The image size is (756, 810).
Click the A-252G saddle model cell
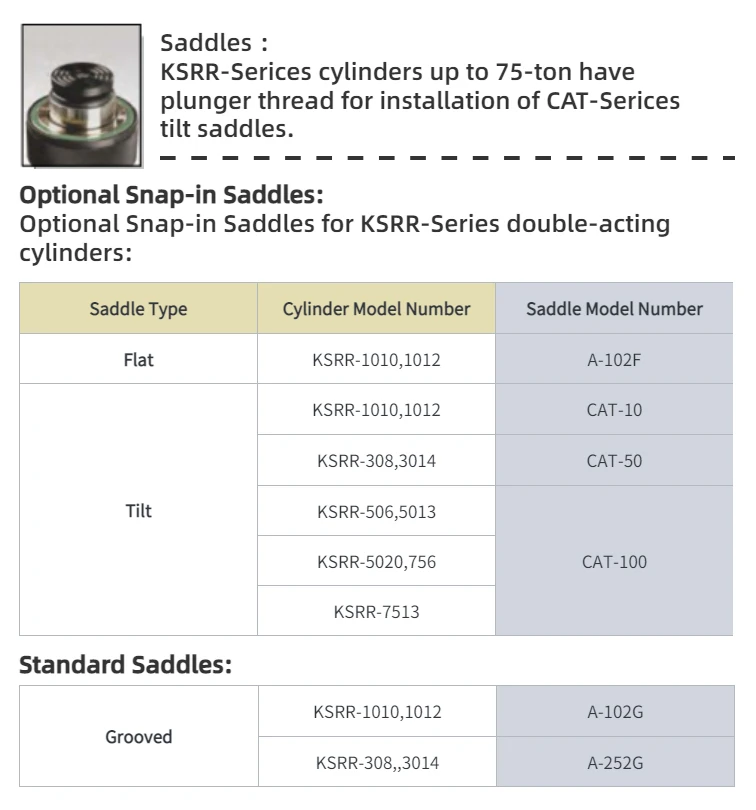point(614,763)
